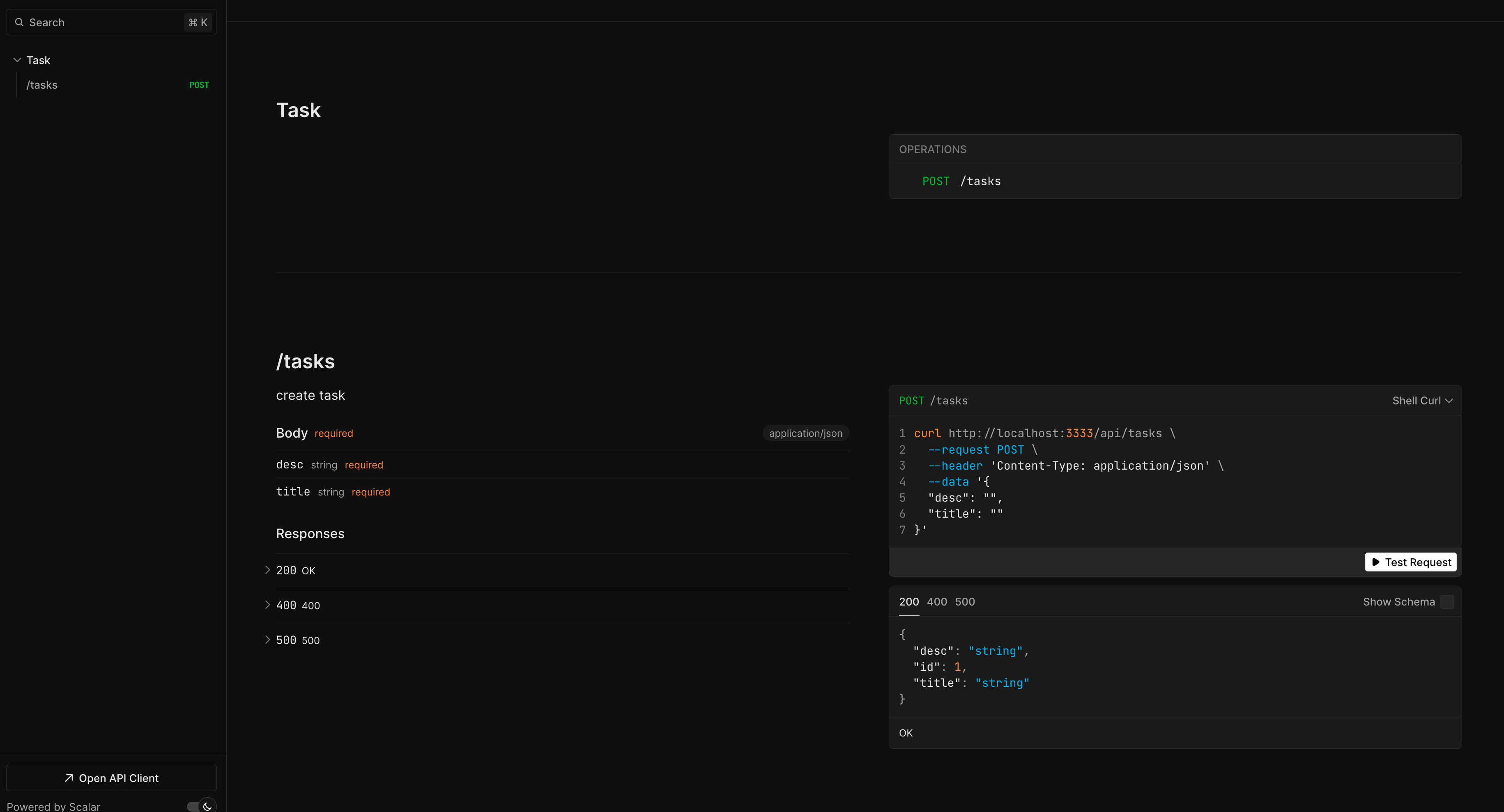Switch to the 500 example tab
Image resolution: width=1504 pixels, height=812 pixels.
click(964, 601)
